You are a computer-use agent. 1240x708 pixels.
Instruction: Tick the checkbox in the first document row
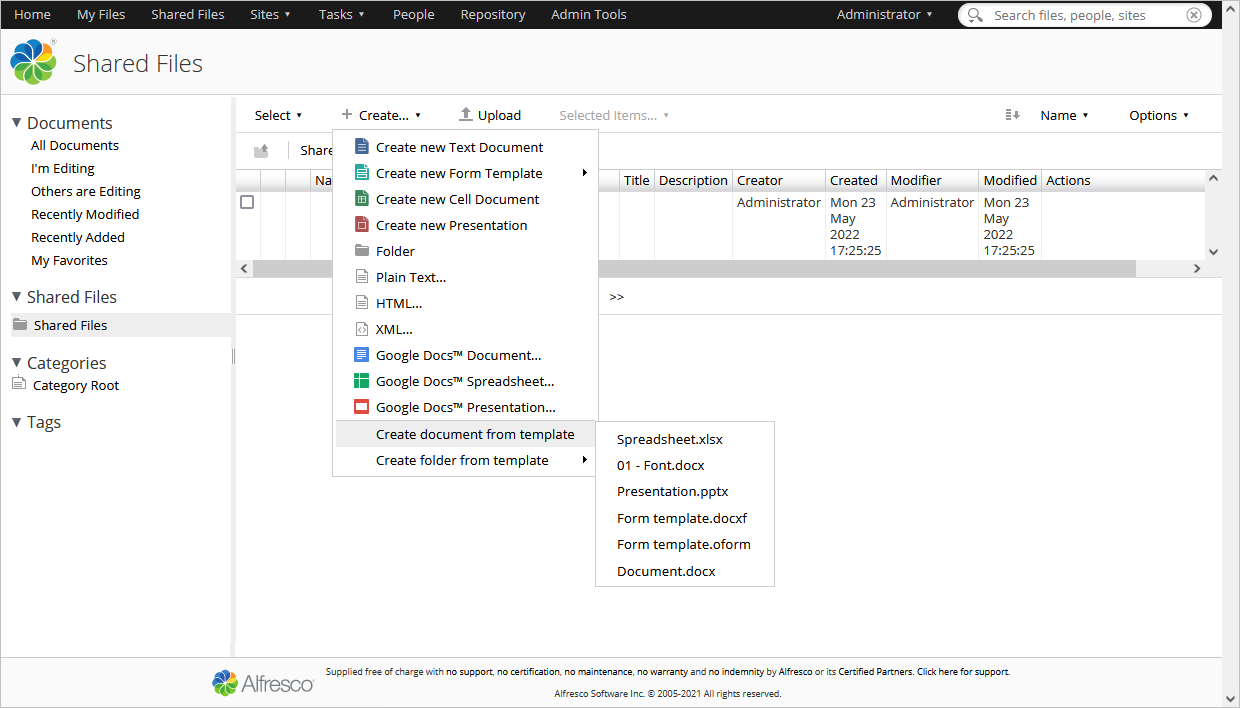tap(247, 202)
